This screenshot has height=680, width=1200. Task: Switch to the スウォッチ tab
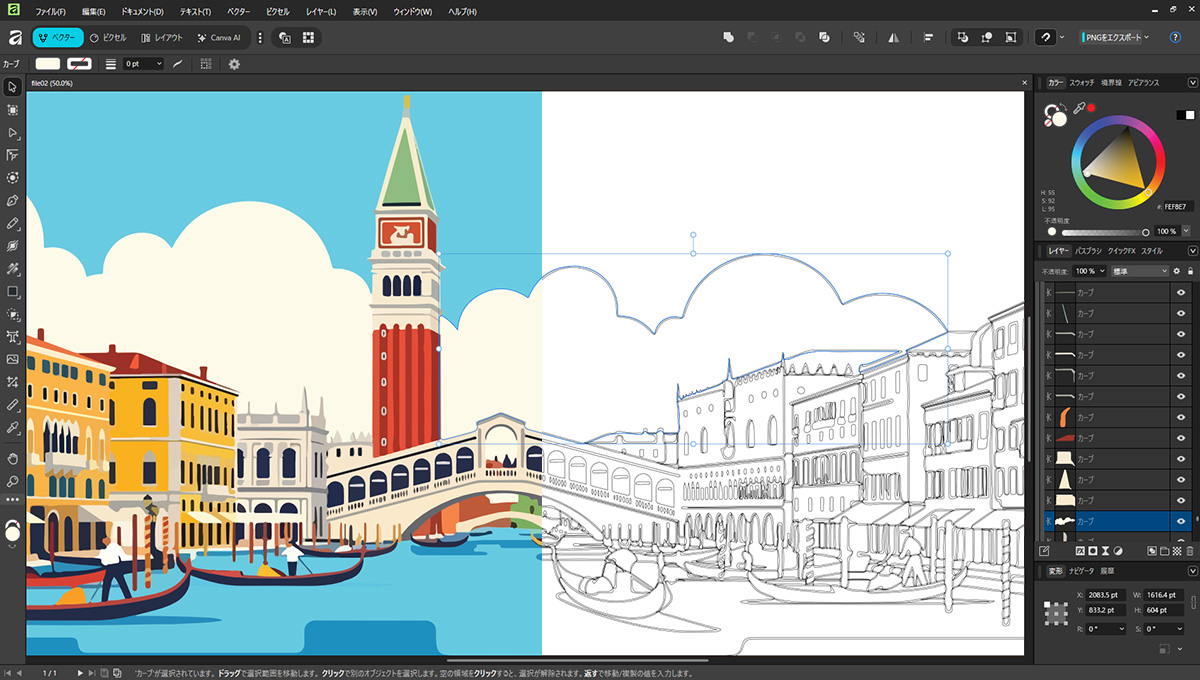click(1082, 82)
